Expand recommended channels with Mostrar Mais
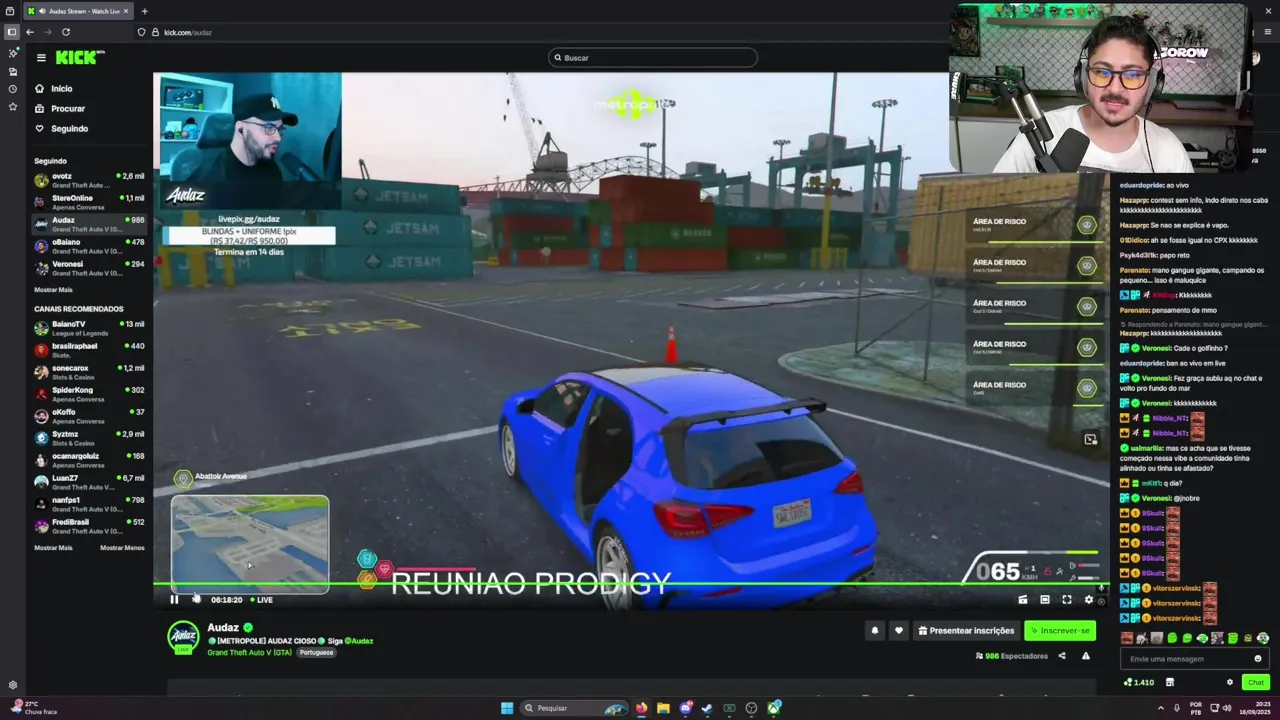 click(x=53, y=548)
